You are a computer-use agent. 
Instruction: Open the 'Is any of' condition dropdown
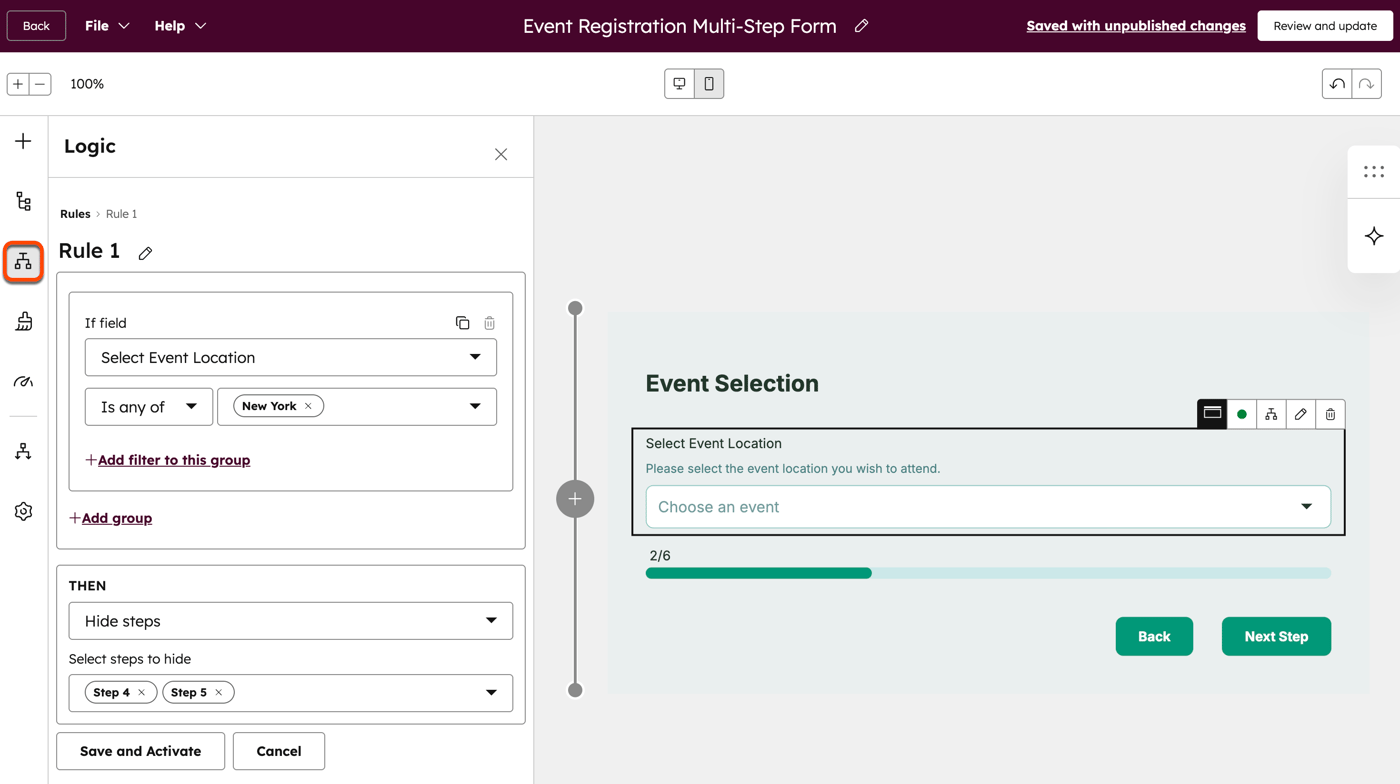coord(148,406)
